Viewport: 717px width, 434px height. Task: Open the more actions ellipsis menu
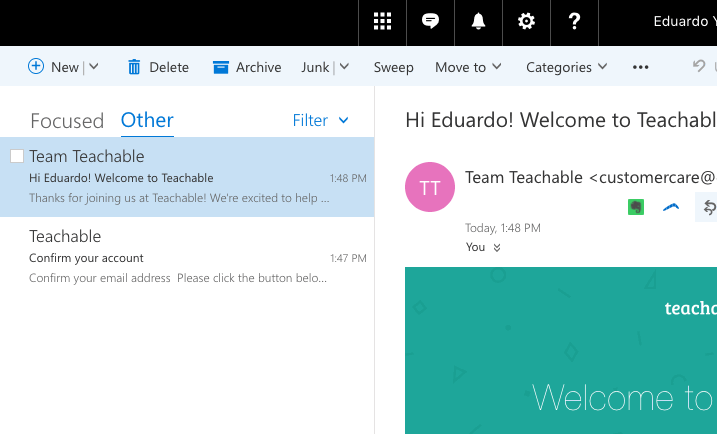640,67
